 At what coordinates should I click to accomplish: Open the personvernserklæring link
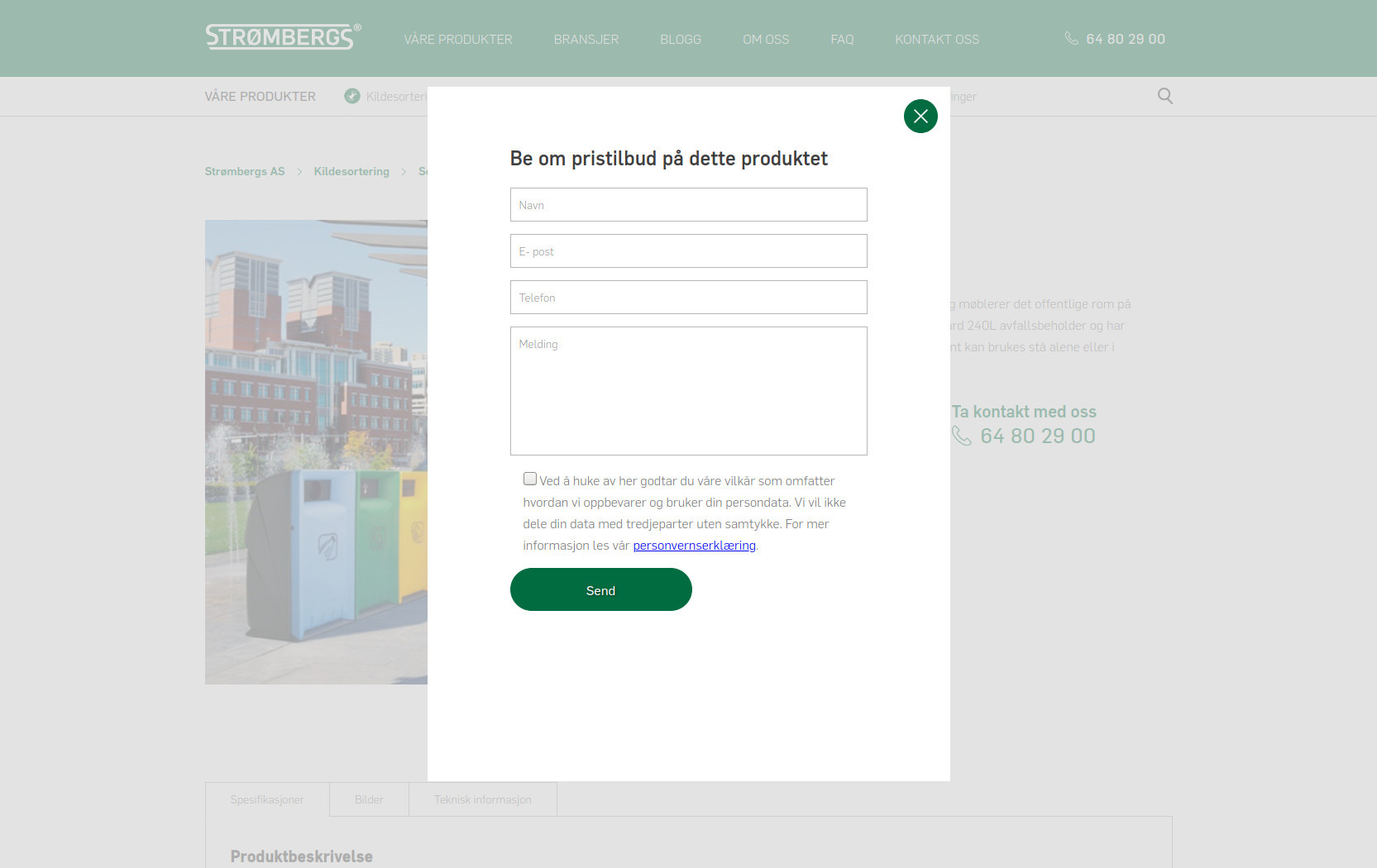click(x=695, y=546)
